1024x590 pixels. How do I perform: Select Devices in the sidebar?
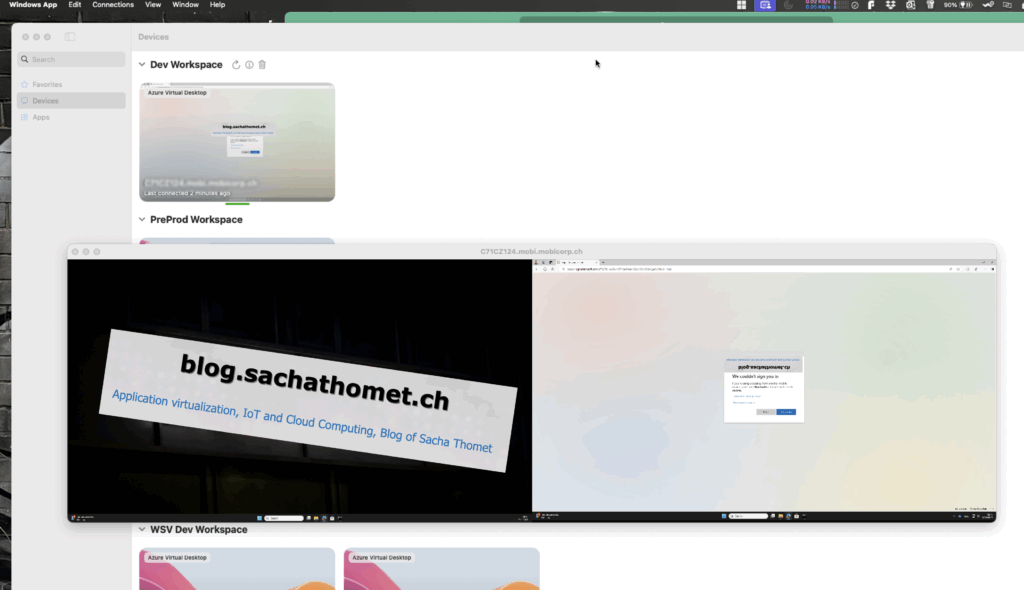45,101
